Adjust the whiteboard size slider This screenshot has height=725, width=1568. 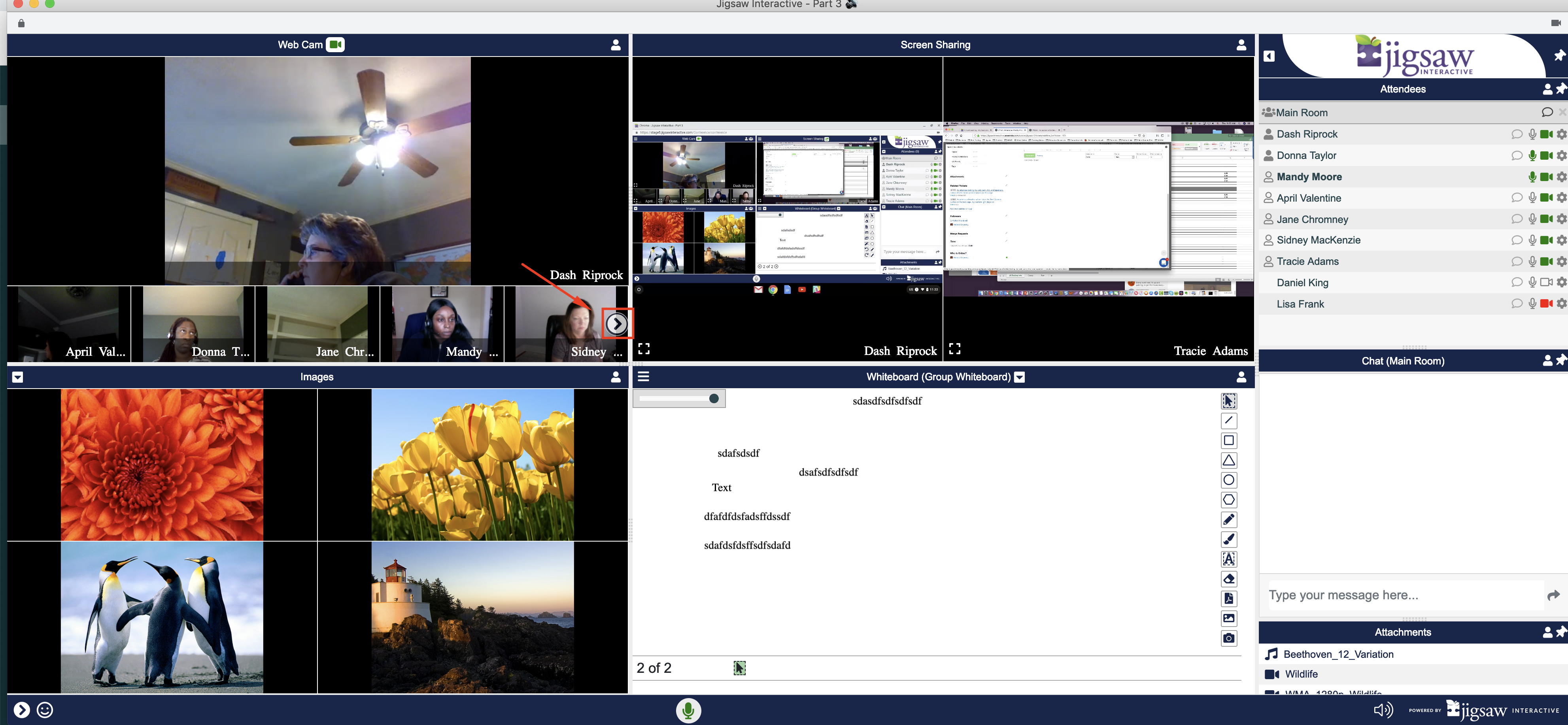point(713,398)
